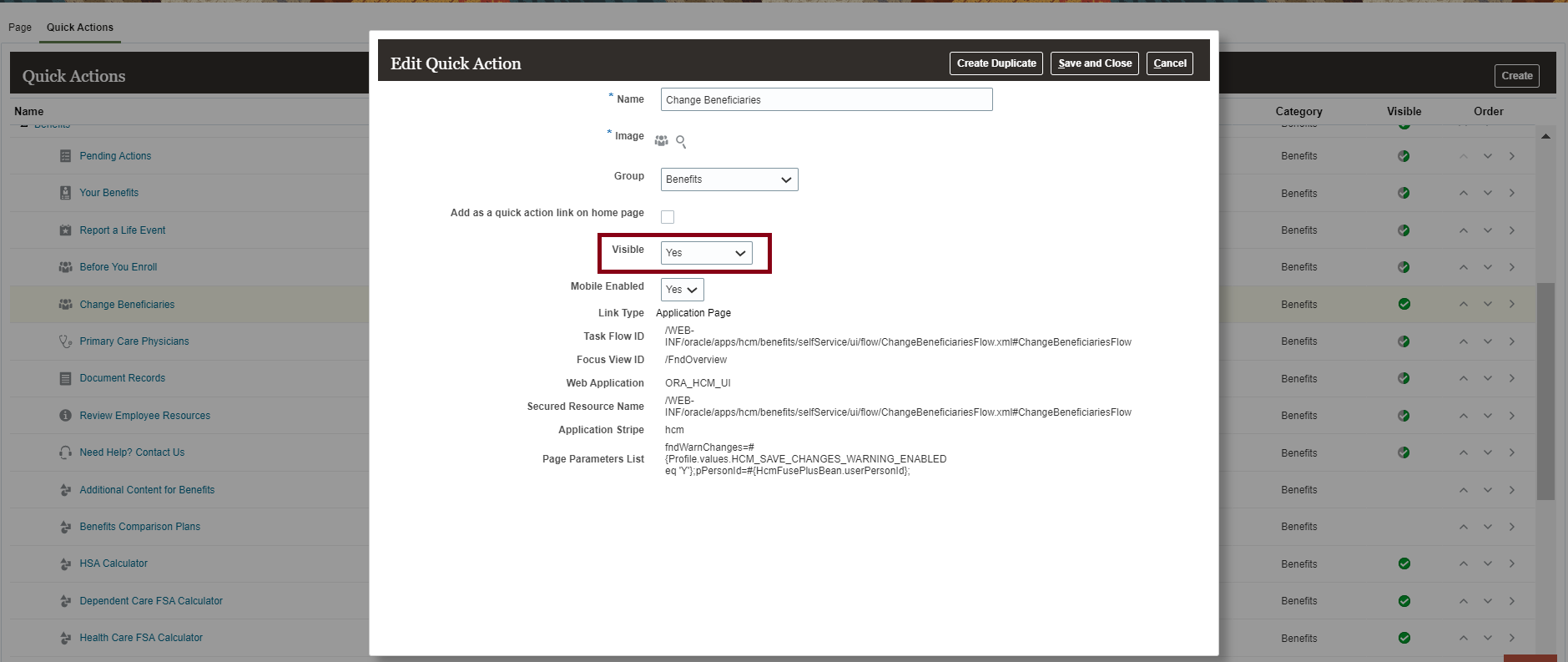Click the right arrow in Need Help? Contact Us row
1568x662 pixels.
click(1512, 452)
